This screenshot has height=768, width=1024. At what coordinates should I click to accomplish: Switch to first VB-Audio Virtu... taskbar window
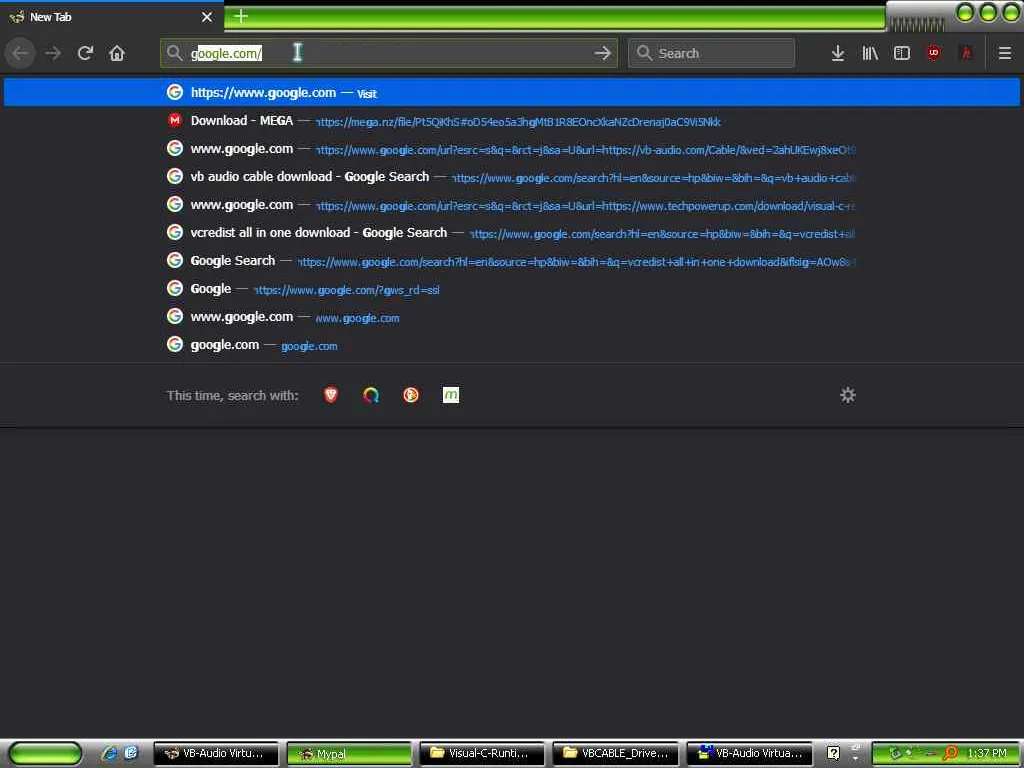click(216, 754)
